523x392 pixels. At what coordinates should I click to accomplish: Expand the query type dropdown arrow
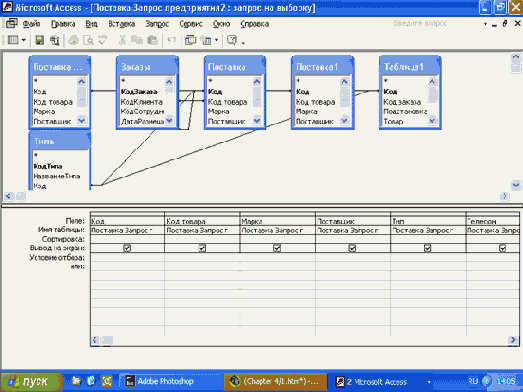coord(216,40)
